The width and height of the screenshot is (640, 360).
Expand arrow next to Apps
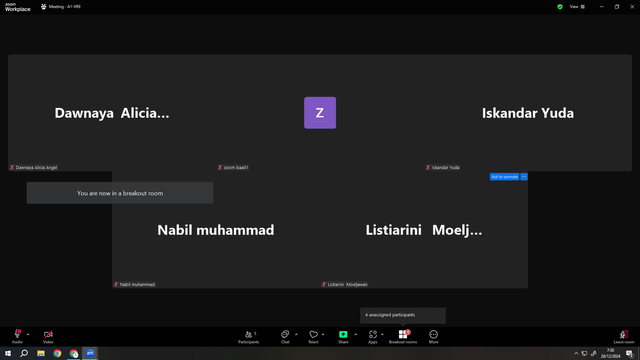[382, 334]
